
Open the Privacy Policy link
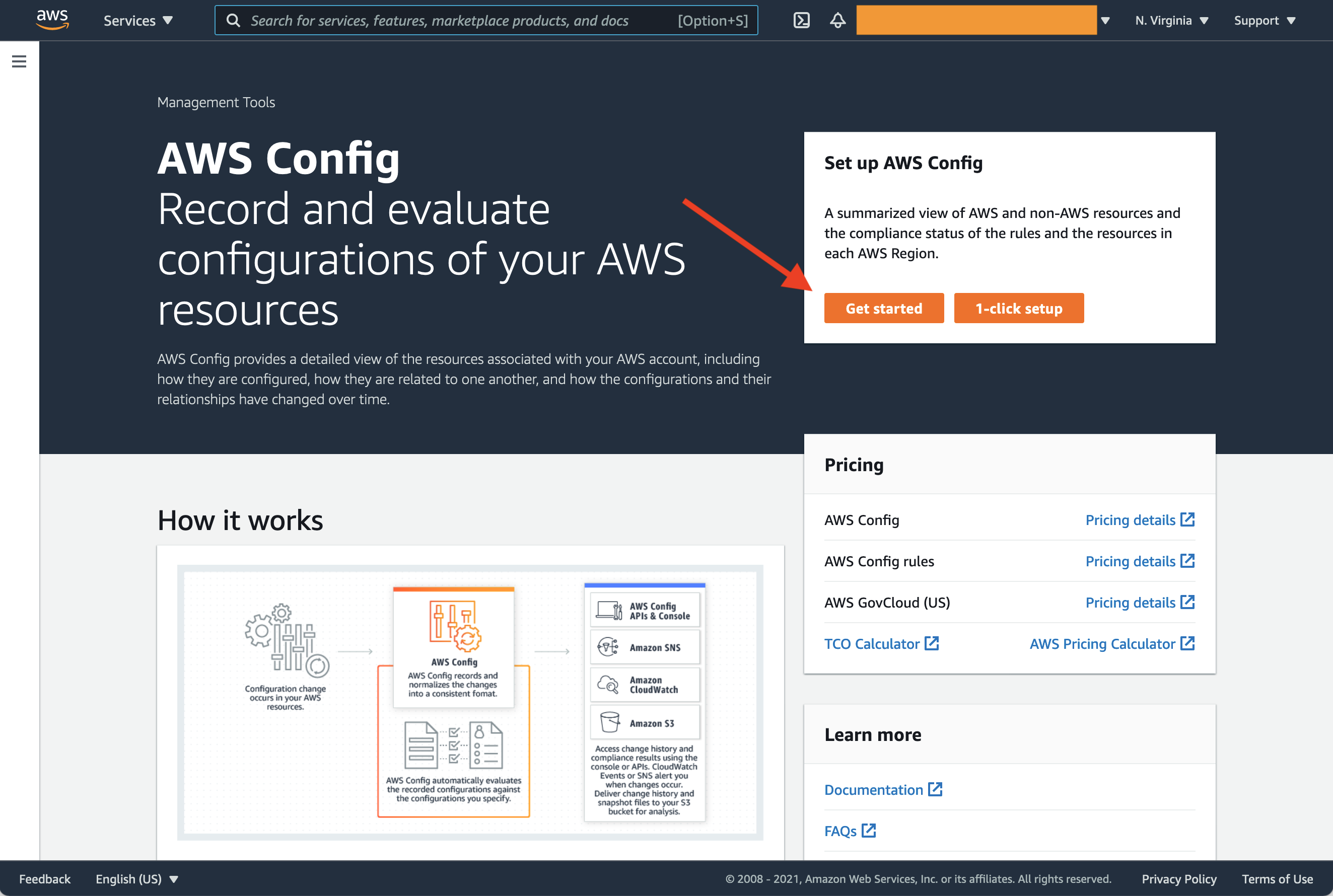point(1179,879)
